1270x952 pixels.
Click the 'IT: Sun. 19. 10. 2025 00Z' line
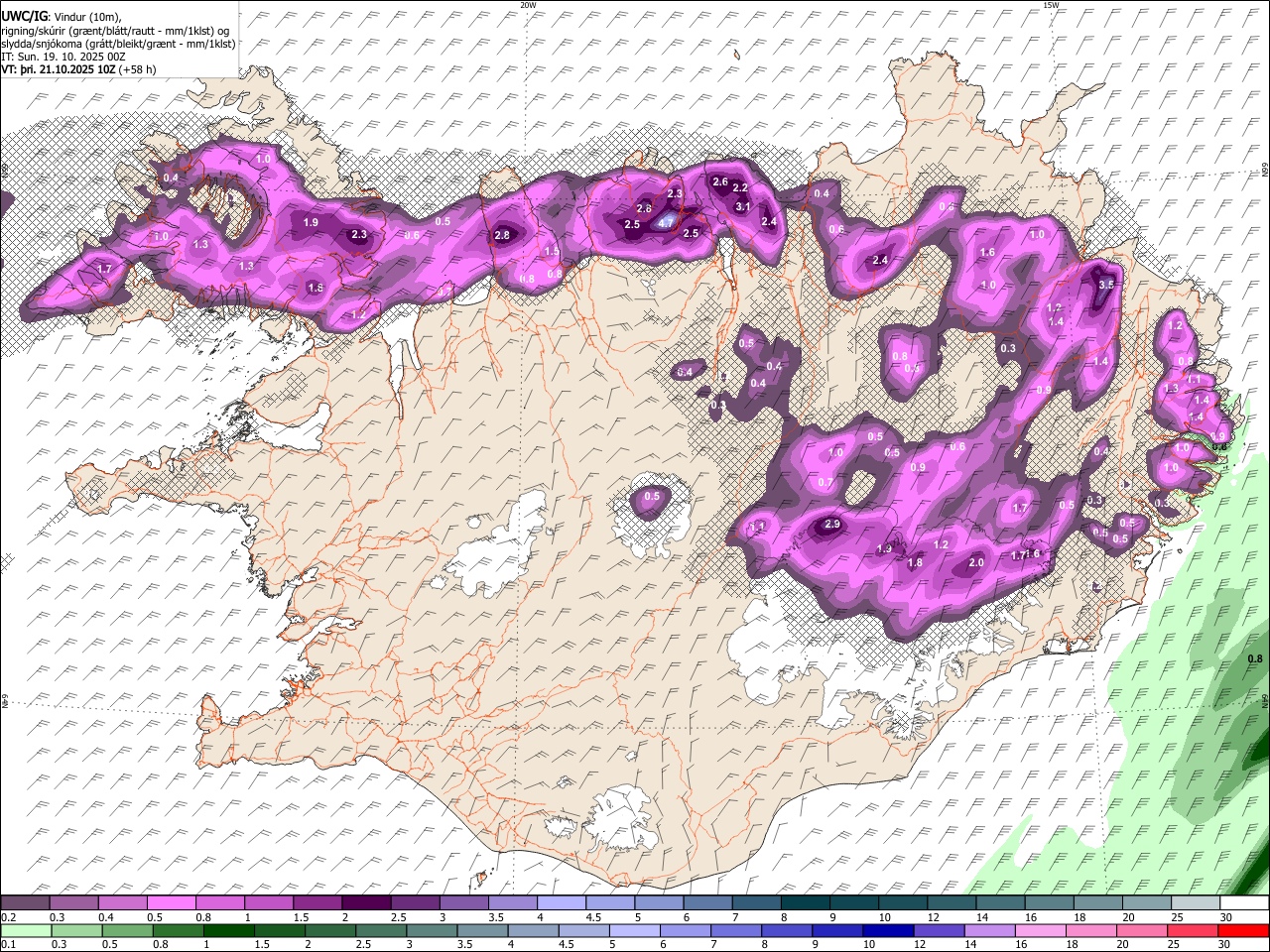coord(63,57)
